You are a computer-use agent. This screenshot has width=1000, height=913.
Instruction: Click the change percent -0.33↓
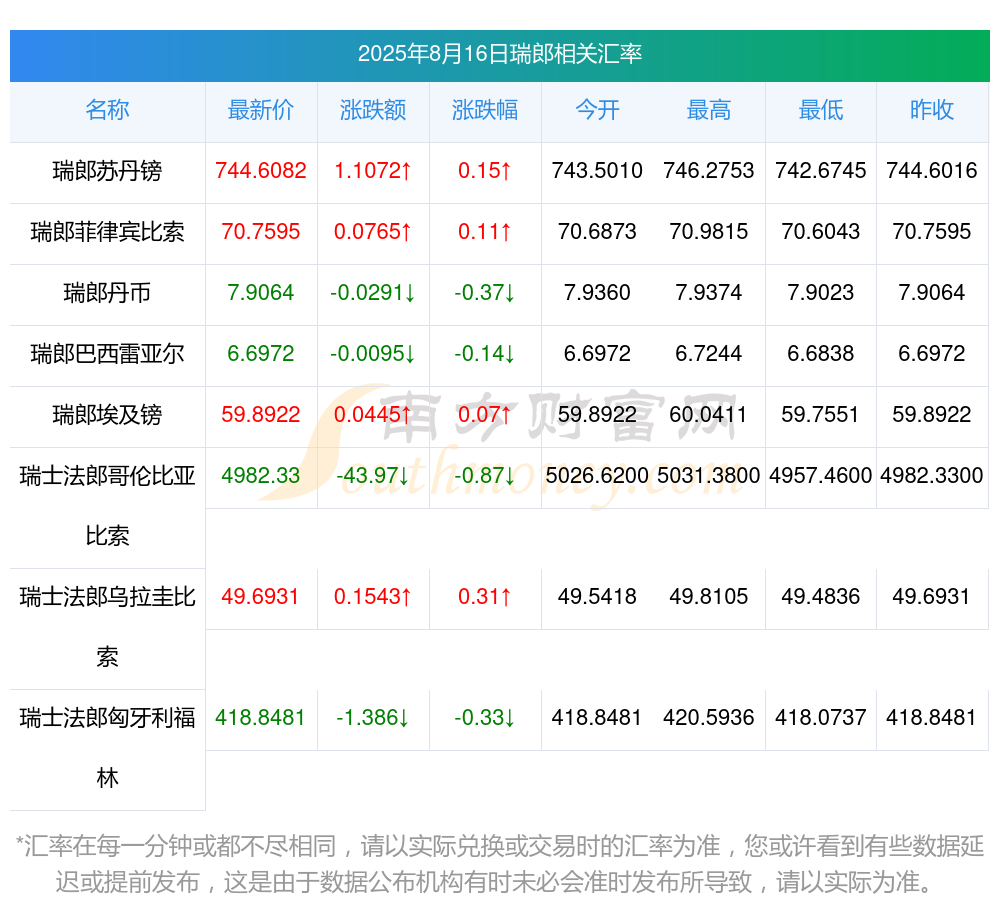point(485,718)
